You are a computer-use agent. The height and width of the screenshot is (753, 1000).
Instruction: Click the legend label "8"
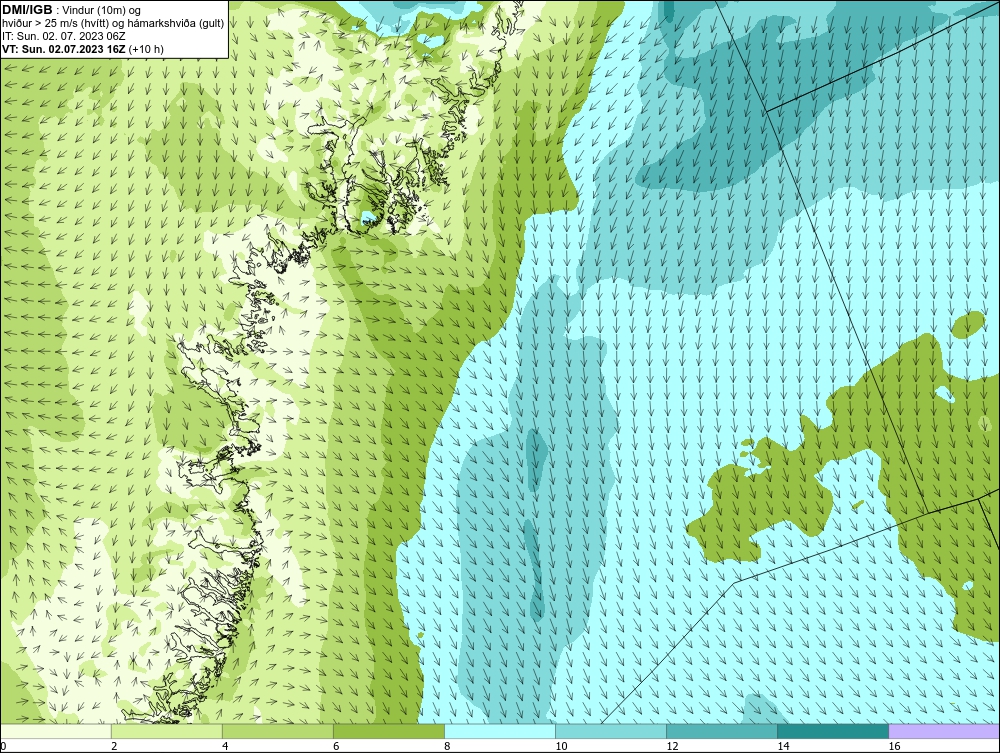click(447, 746)
